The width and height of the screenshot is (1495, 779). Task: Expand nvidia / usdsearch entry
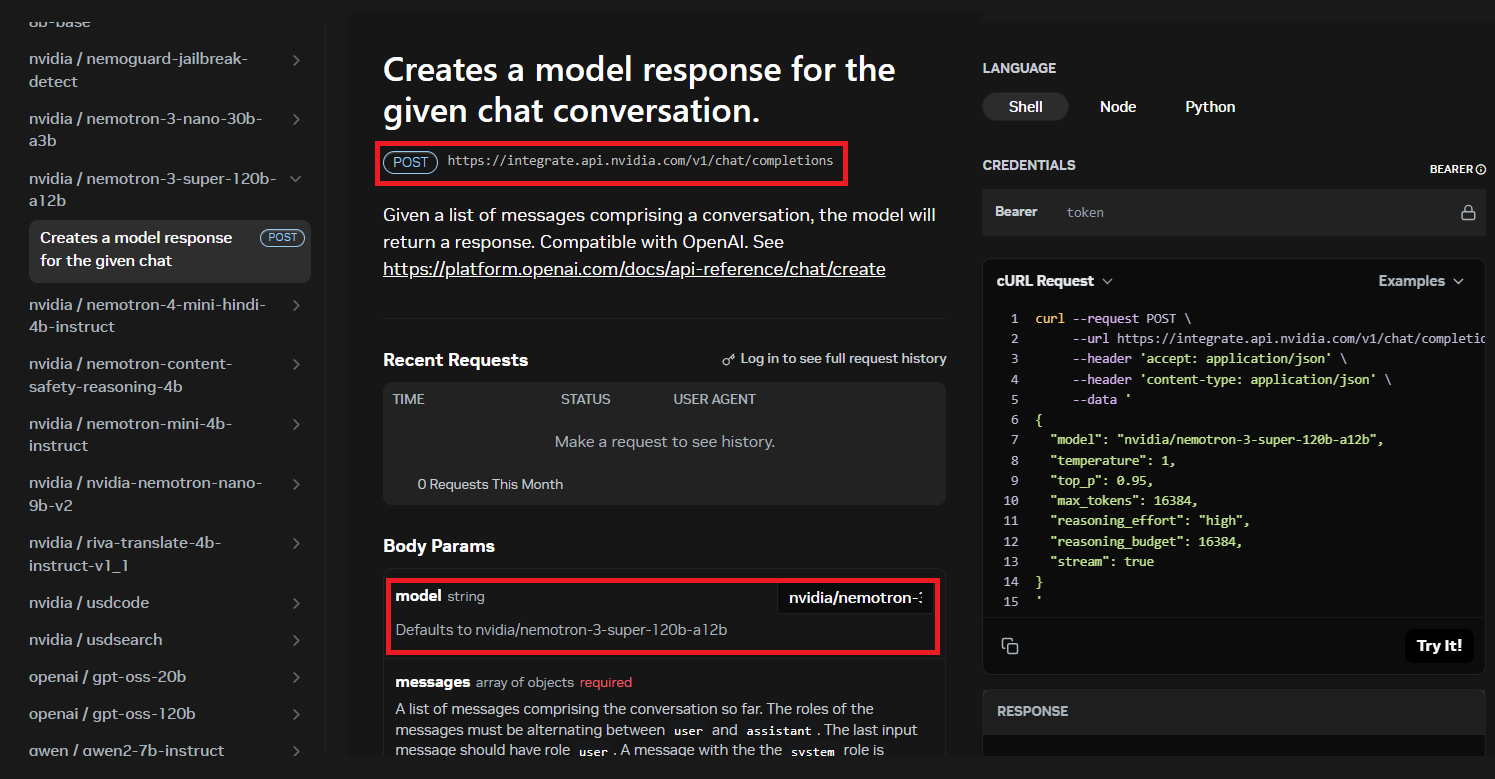point(296,640)
